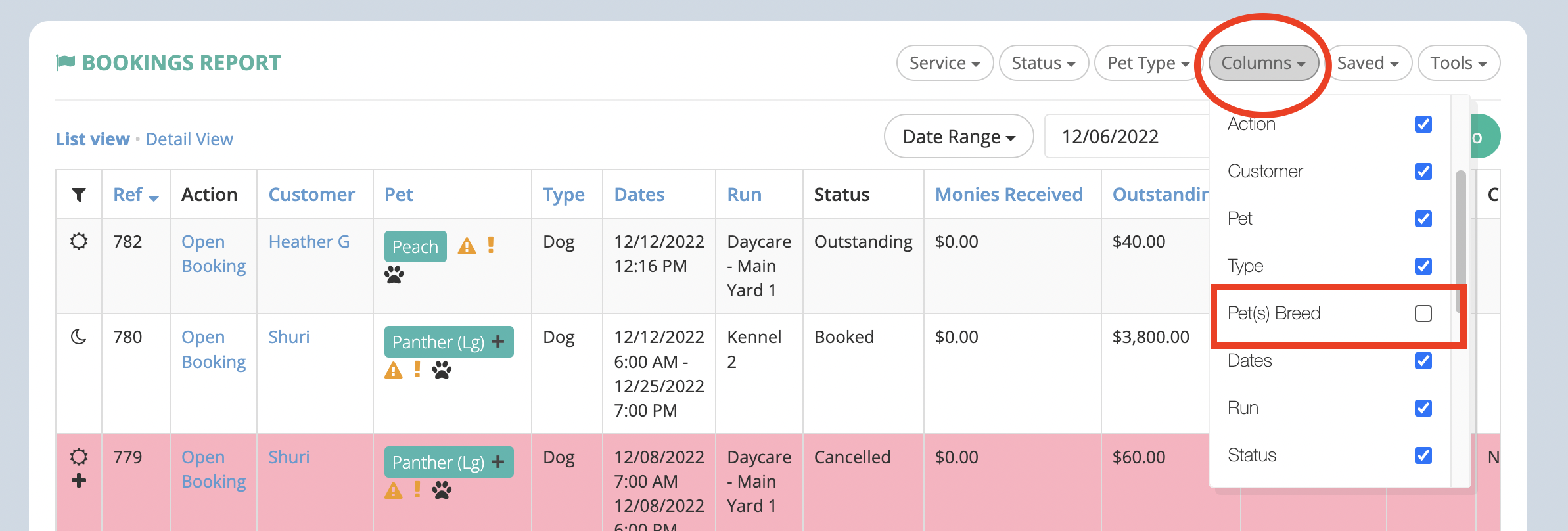Screen dimensions: 1568x531
Task: Uncheck the Type column checkbox
Action: (1423, 266)
